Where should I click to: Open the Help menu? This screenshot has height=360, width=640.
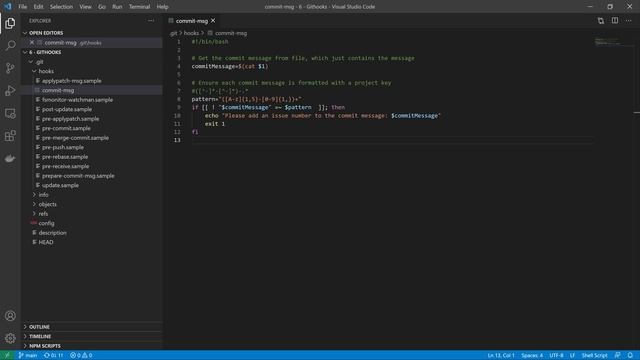162,7
